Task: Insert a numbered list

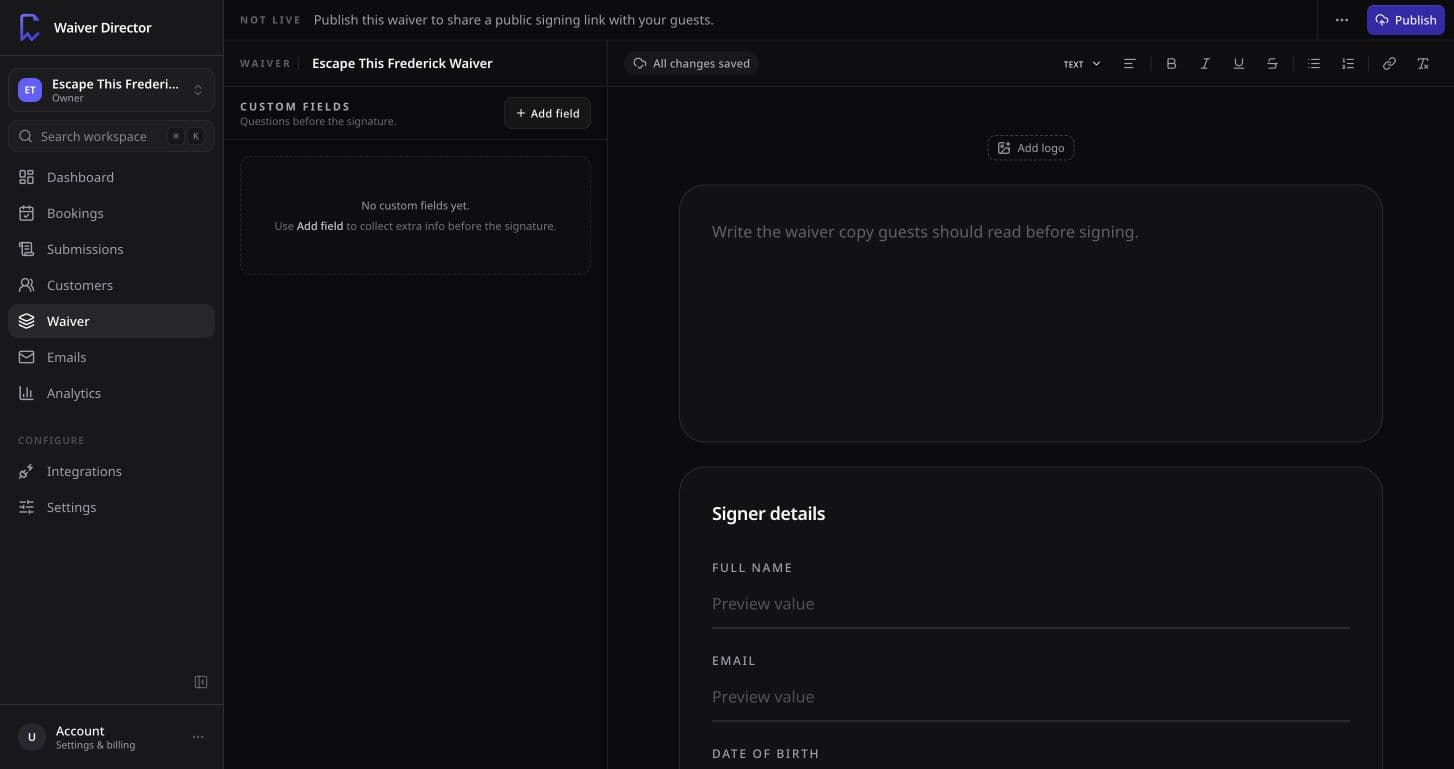Action: [1348, 63]
